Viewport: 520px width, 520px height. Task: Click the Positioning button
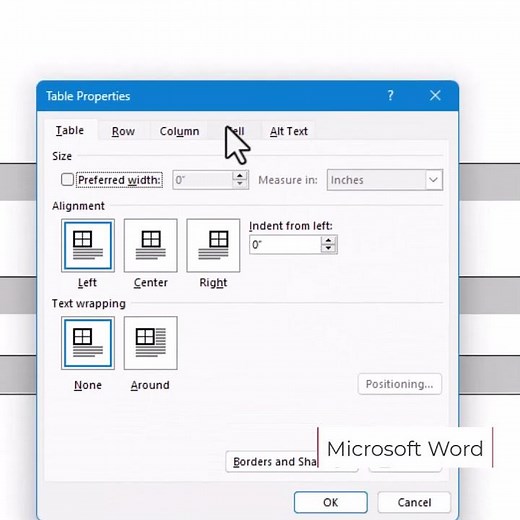(x=400, y=384)
